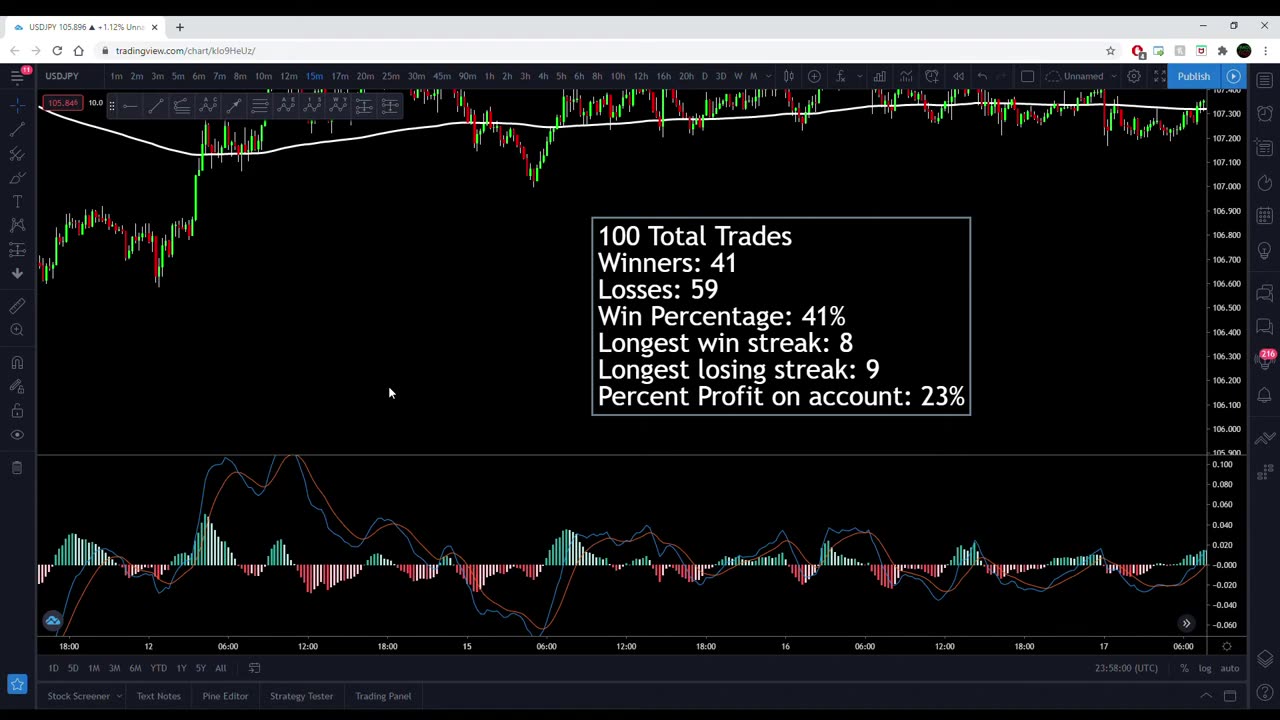This screenshot has height=720, width=1280.
Task: Open candlestick chart type selector
Action: [x=788, y=76]
